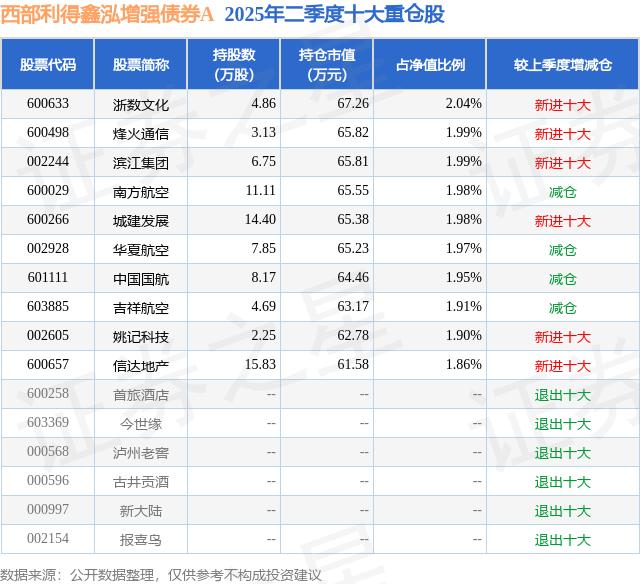The width and height of the screenshot is (640, 584).
Task: Select the 滨江集团 stock name
Action: (x=141, y=163)
